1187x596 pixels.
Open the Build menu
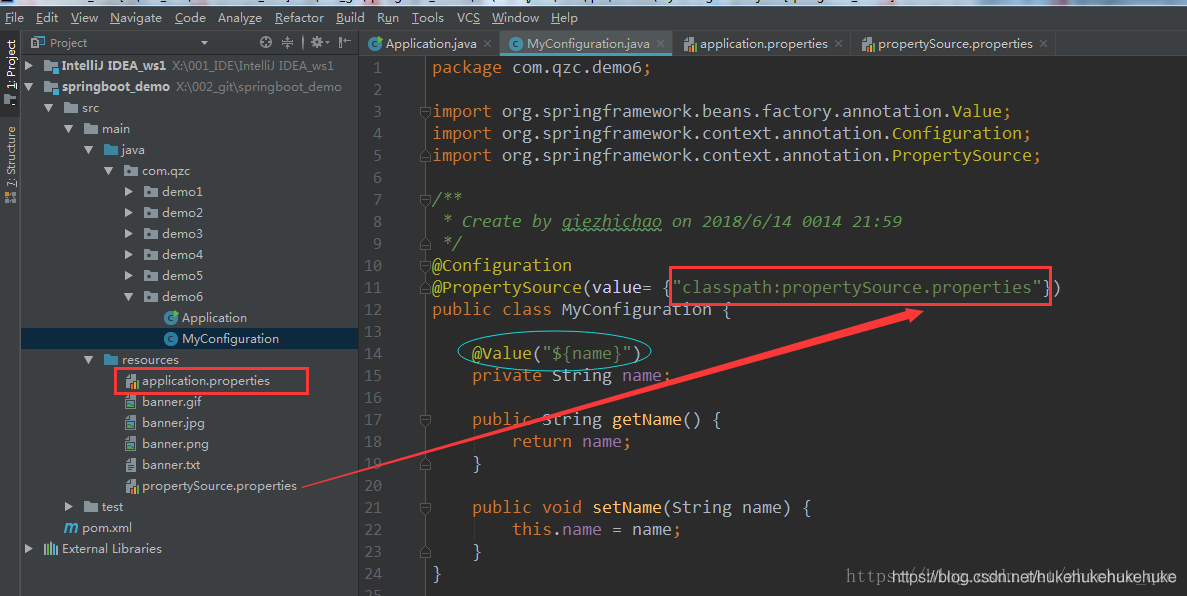[350, 17]
